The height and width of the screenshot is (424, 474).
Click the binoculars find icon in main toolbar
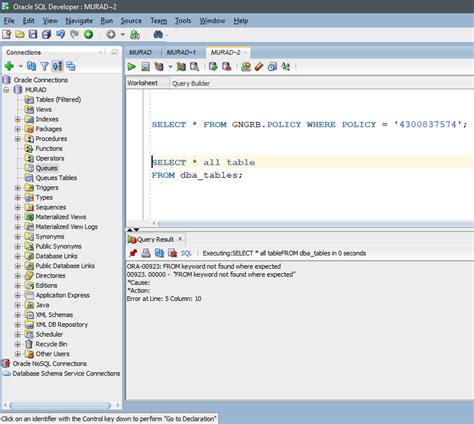point(158,34)
